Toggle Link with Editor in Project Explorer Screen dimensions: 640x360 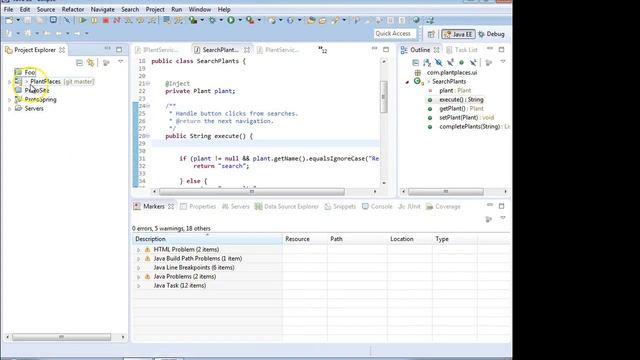click(x=91, y=62)
